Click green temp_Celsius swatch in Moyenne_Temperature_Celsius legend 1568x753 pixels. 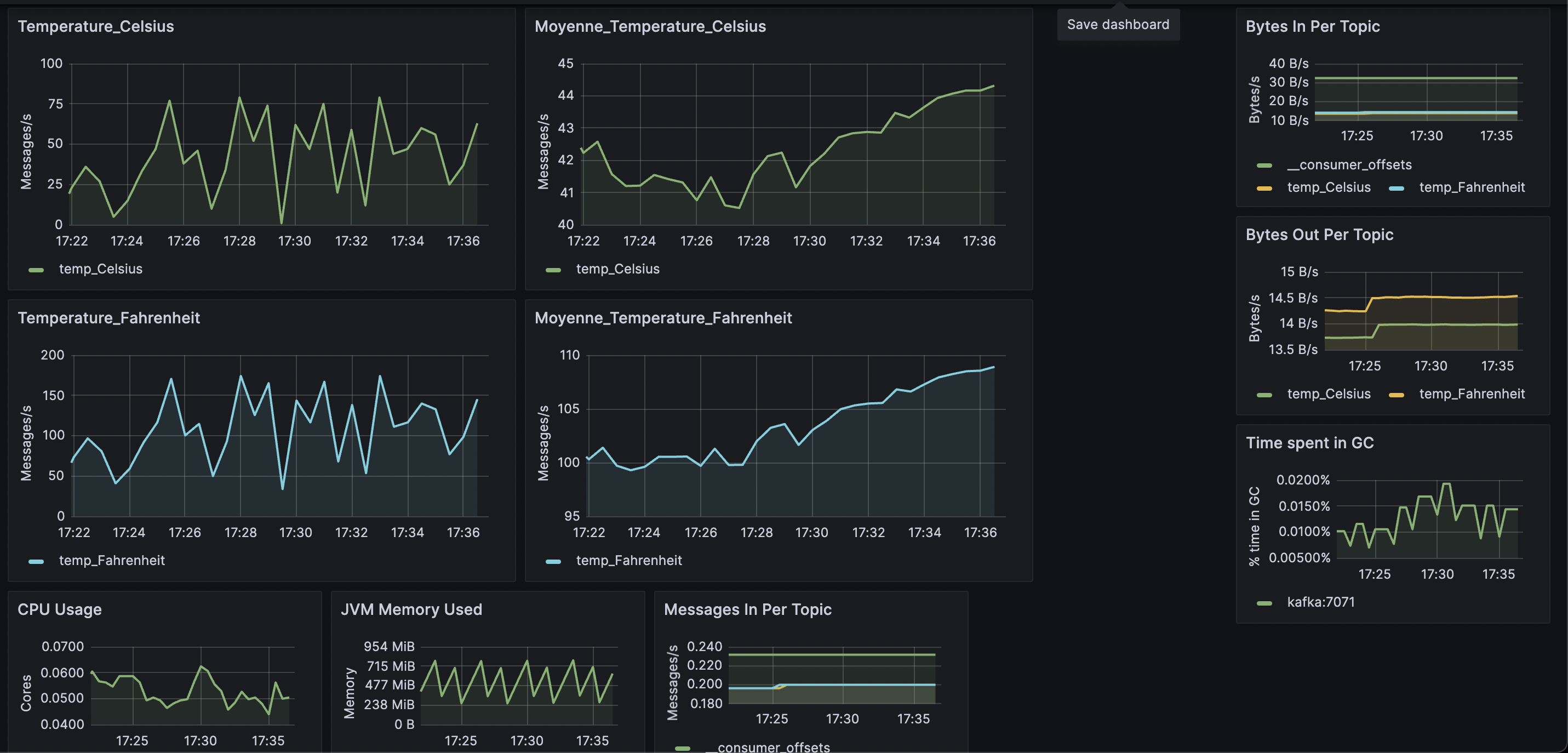click(553, 270)
